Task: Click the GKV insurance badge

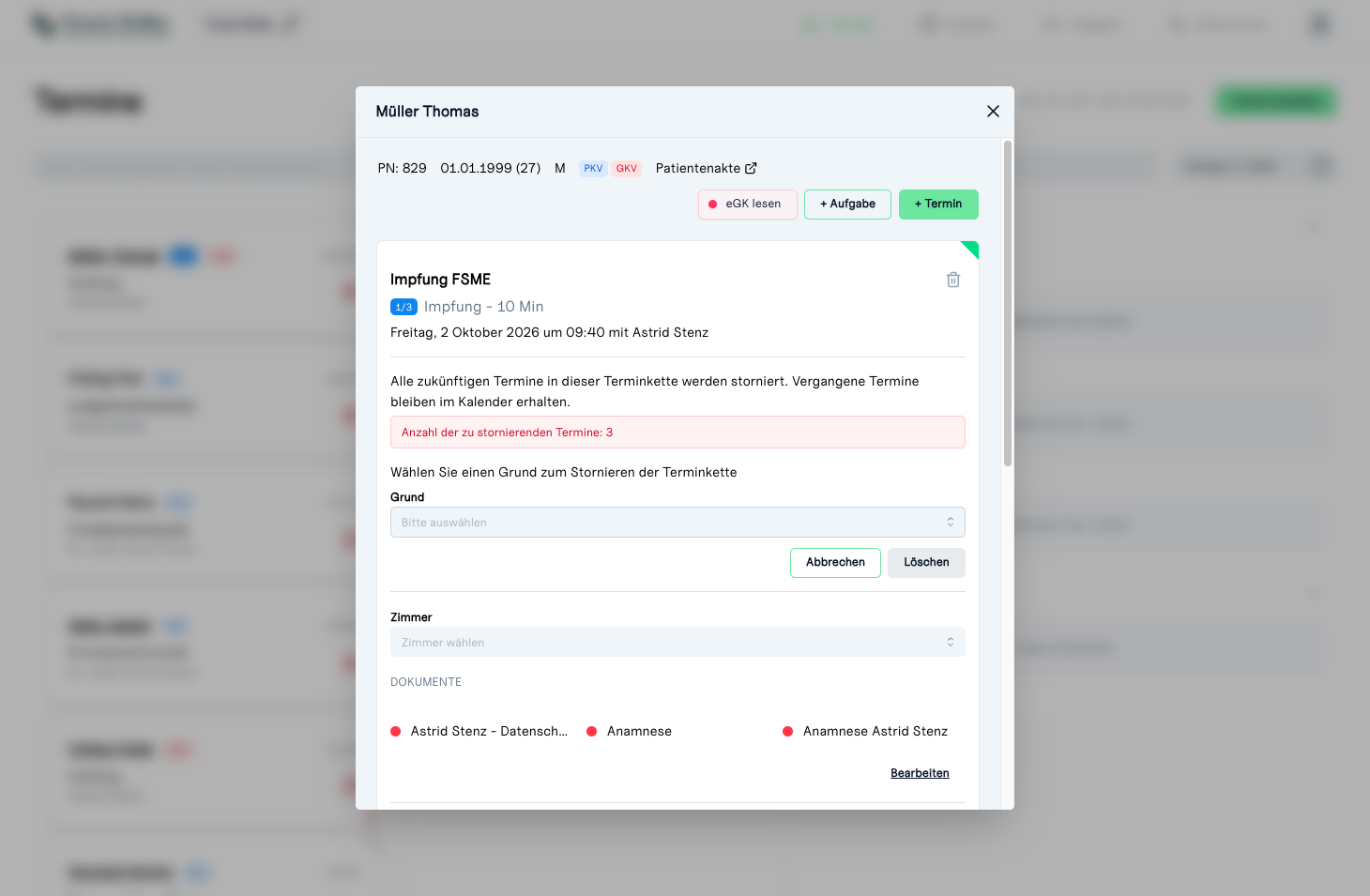Action: coord(626,169)
